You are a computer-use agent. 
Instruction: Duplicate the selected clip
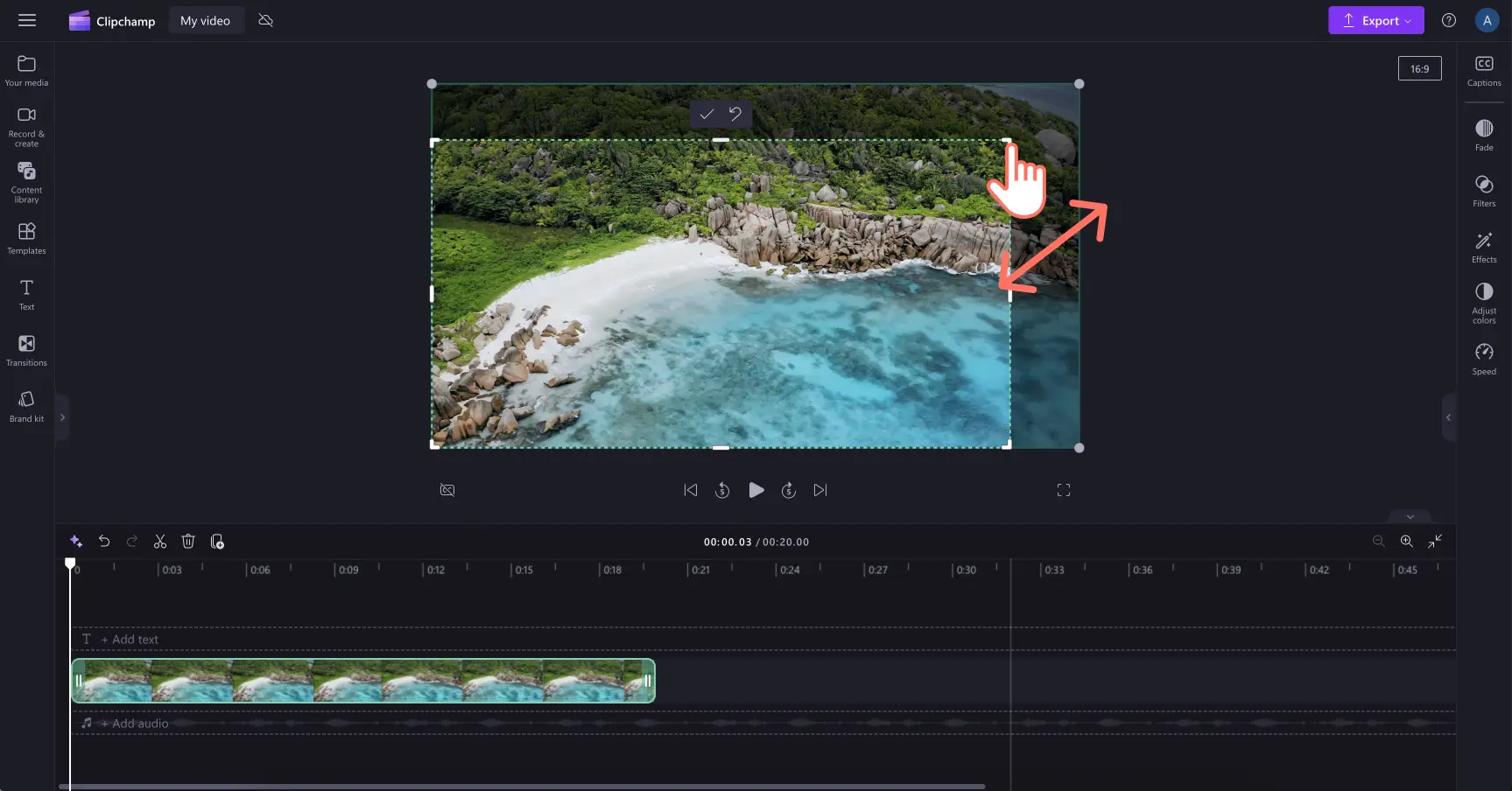click(x=217, y=542)
